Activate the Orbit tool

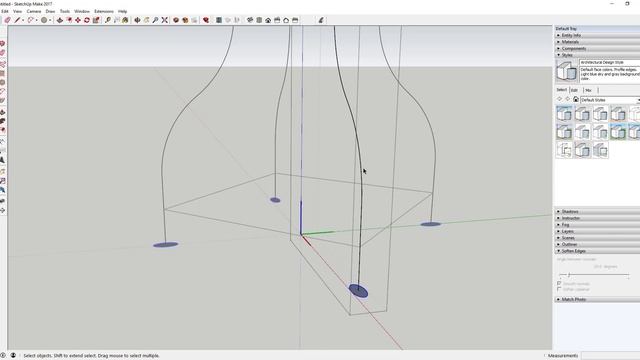pyautogui.click(x=137, y=20)
